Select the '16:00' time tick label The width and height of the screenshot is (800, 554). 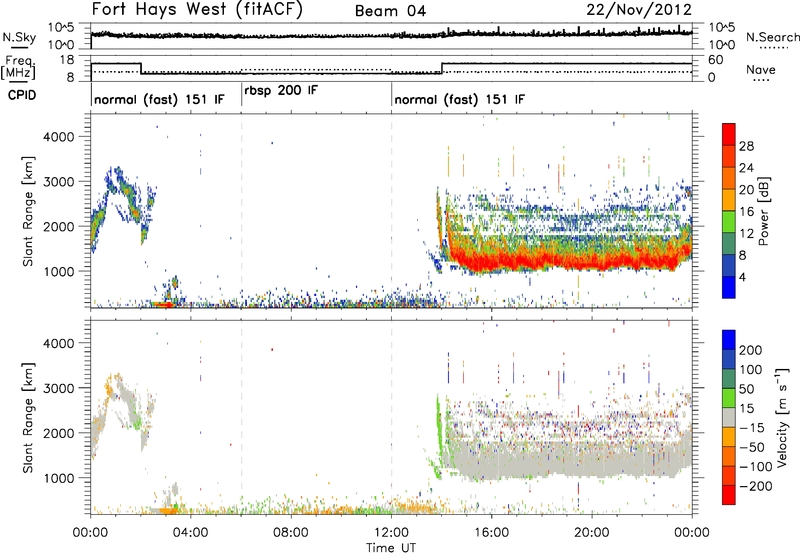[491, 533]
